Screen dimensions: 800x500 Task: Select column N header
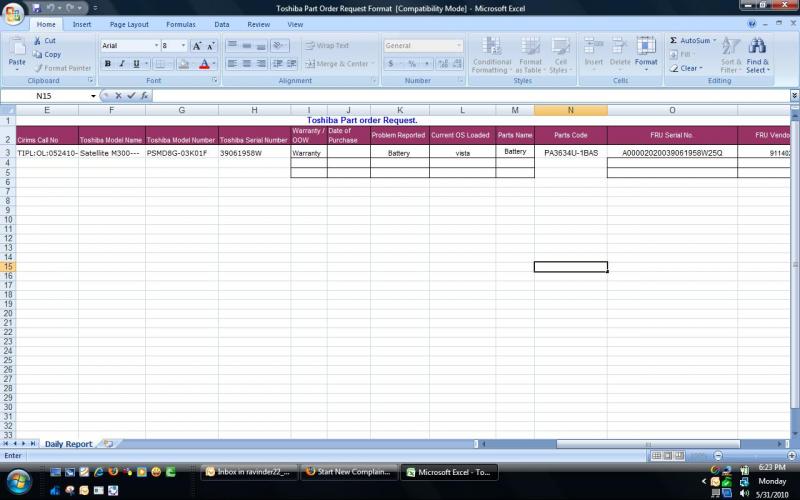570,110
